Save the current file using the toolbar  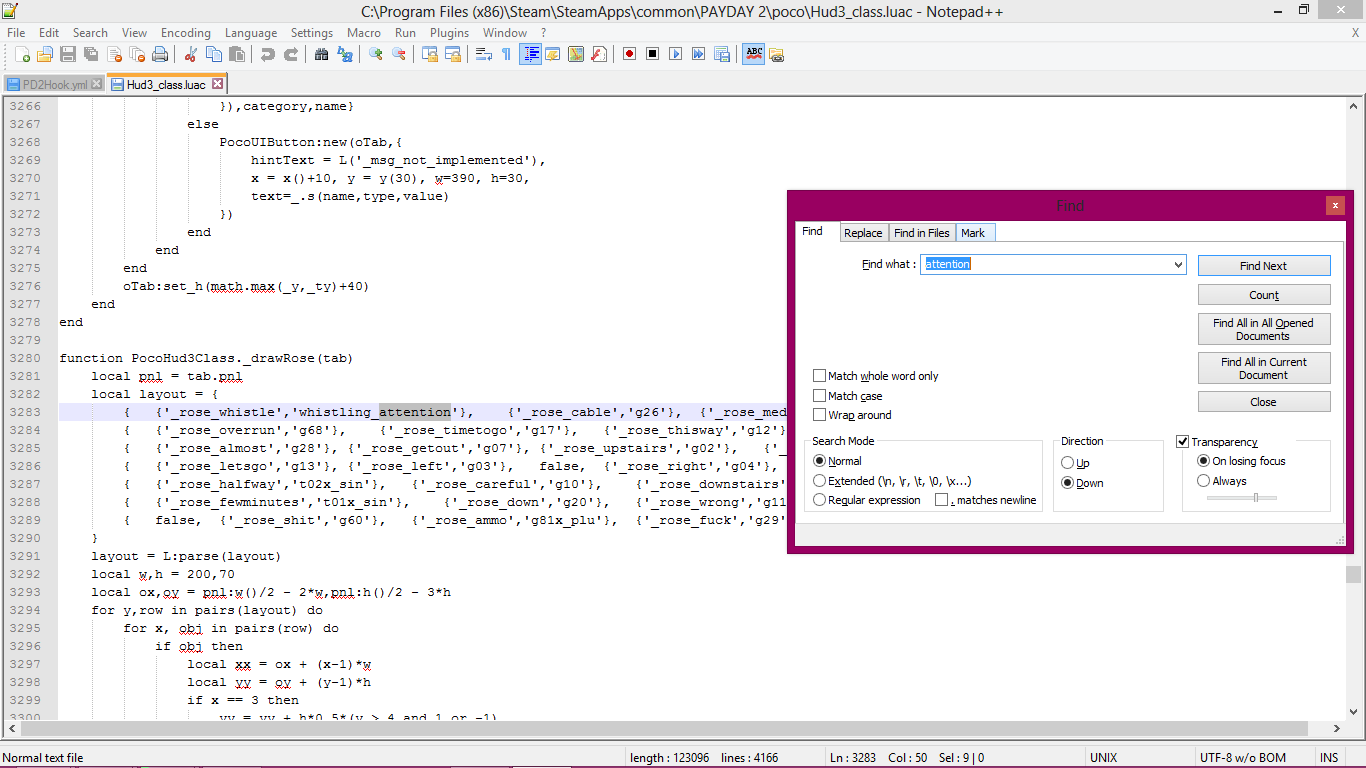[68, 54]
